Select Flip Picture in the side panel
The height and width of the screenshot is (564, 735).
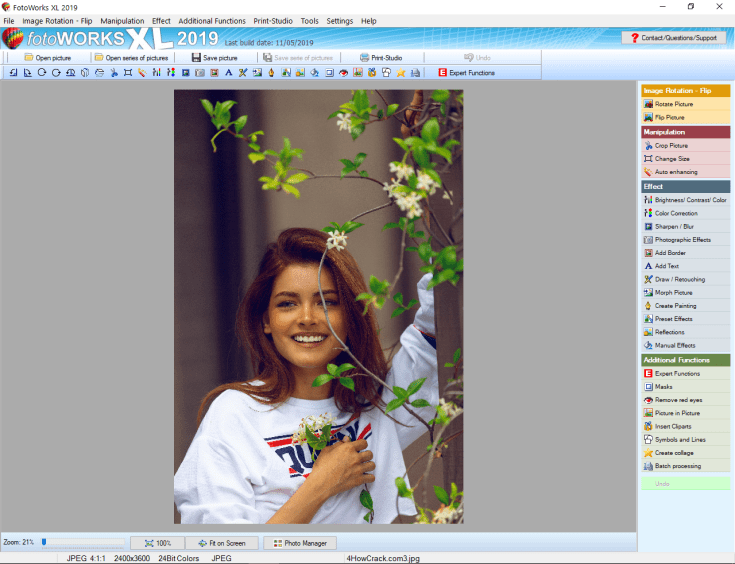point(685,117)
